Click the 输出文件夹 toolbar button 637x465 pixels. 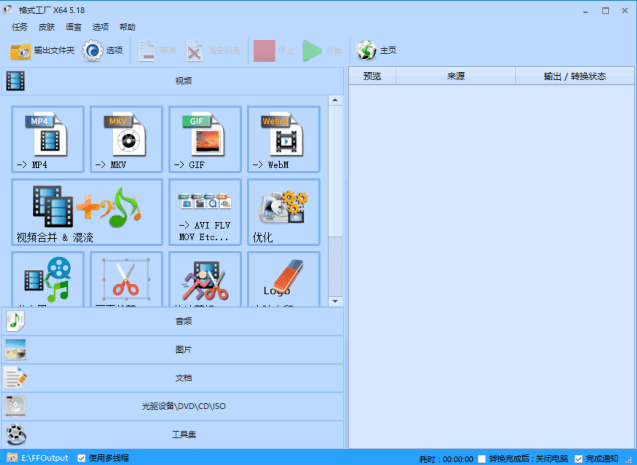point(42,50)
